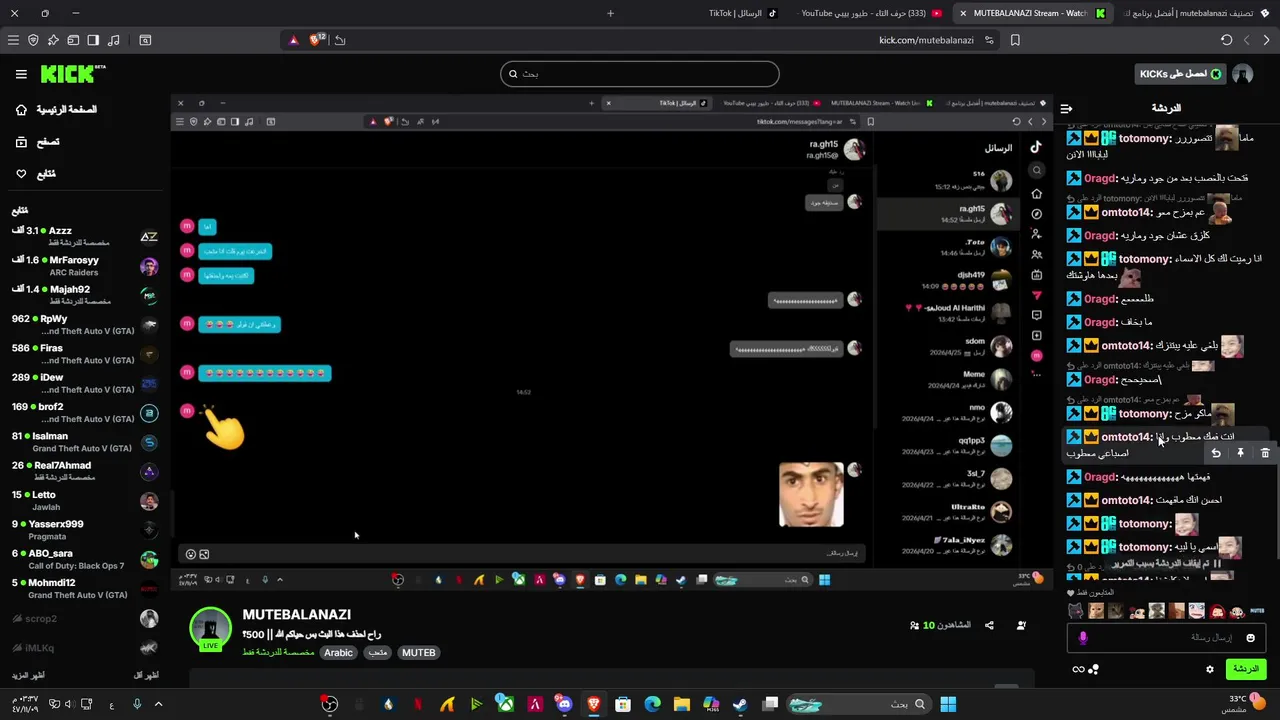The image size is (1280, 720).
Task: Click the infinity icon below chat
Action: pyautogui.click(x=1078, y=669)
